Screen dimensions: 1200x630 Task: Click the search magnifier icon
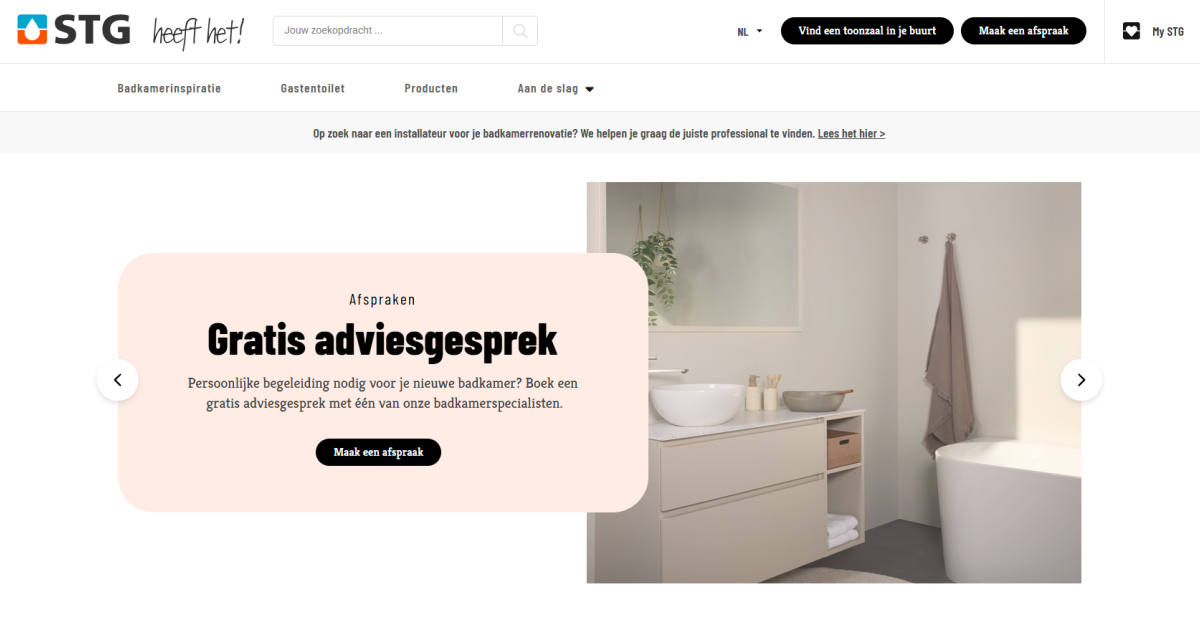click(x=520, y=31)
